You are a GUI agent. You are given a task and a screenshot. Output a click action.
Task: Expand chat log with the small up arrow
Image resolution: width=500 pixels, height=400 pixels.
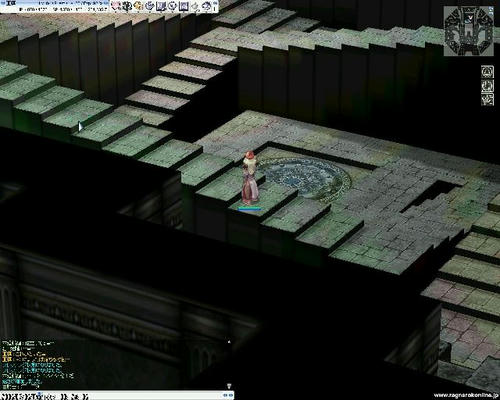[229, 341]
